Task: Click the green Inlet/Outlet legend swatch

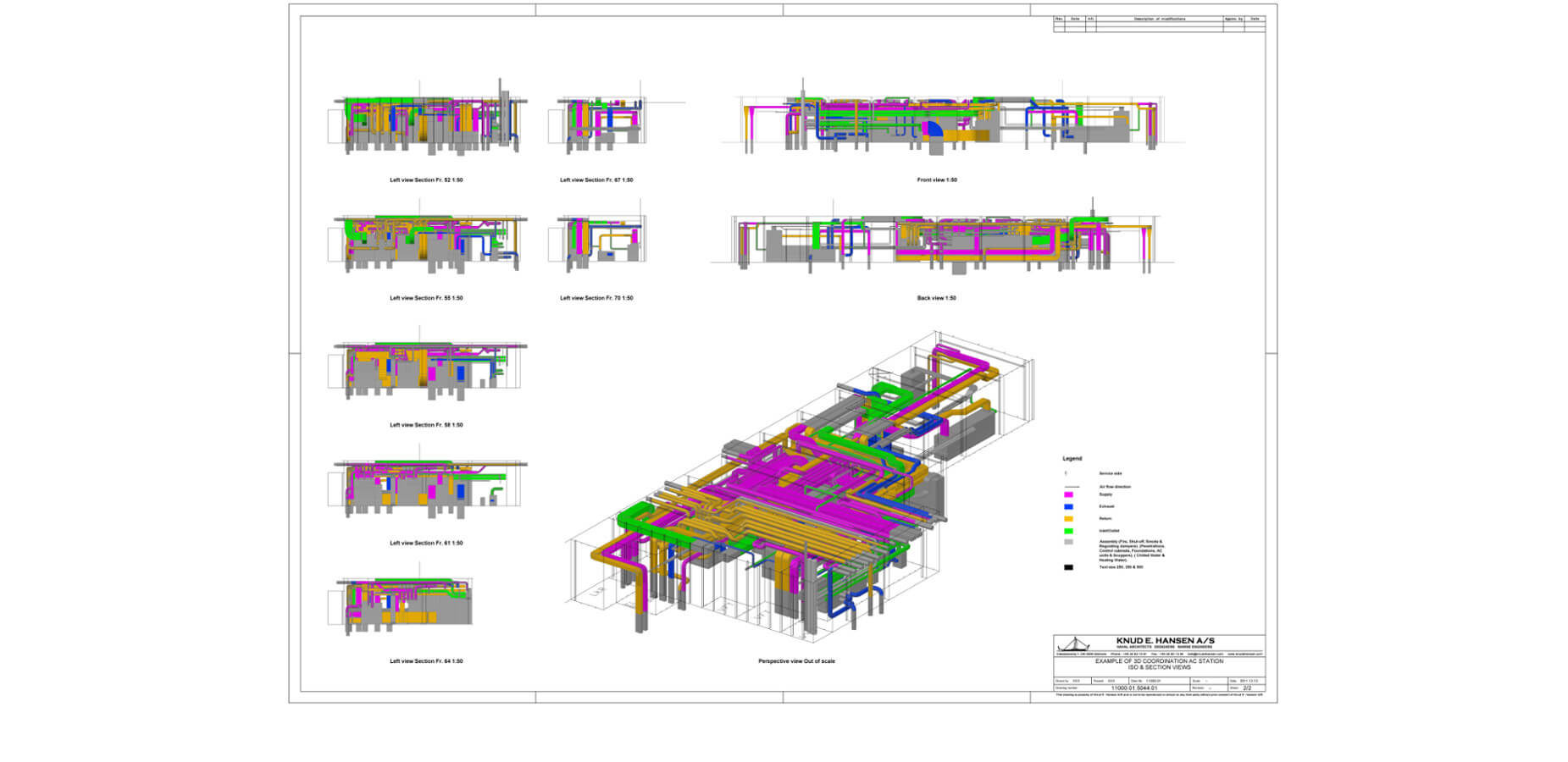Action: [1068, 531]
